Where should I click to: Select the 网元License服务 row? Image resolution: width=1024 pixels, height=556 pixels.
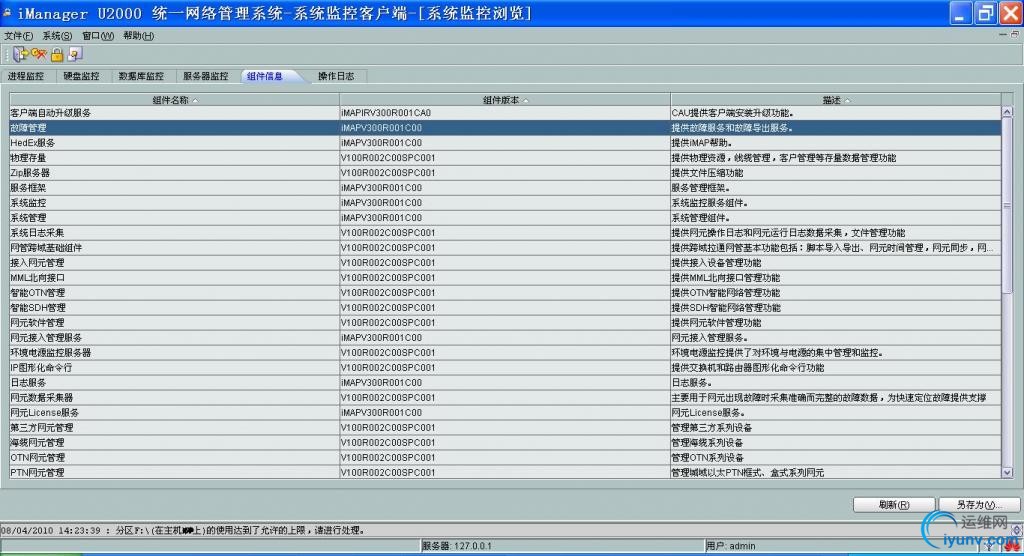pos(505,413)
